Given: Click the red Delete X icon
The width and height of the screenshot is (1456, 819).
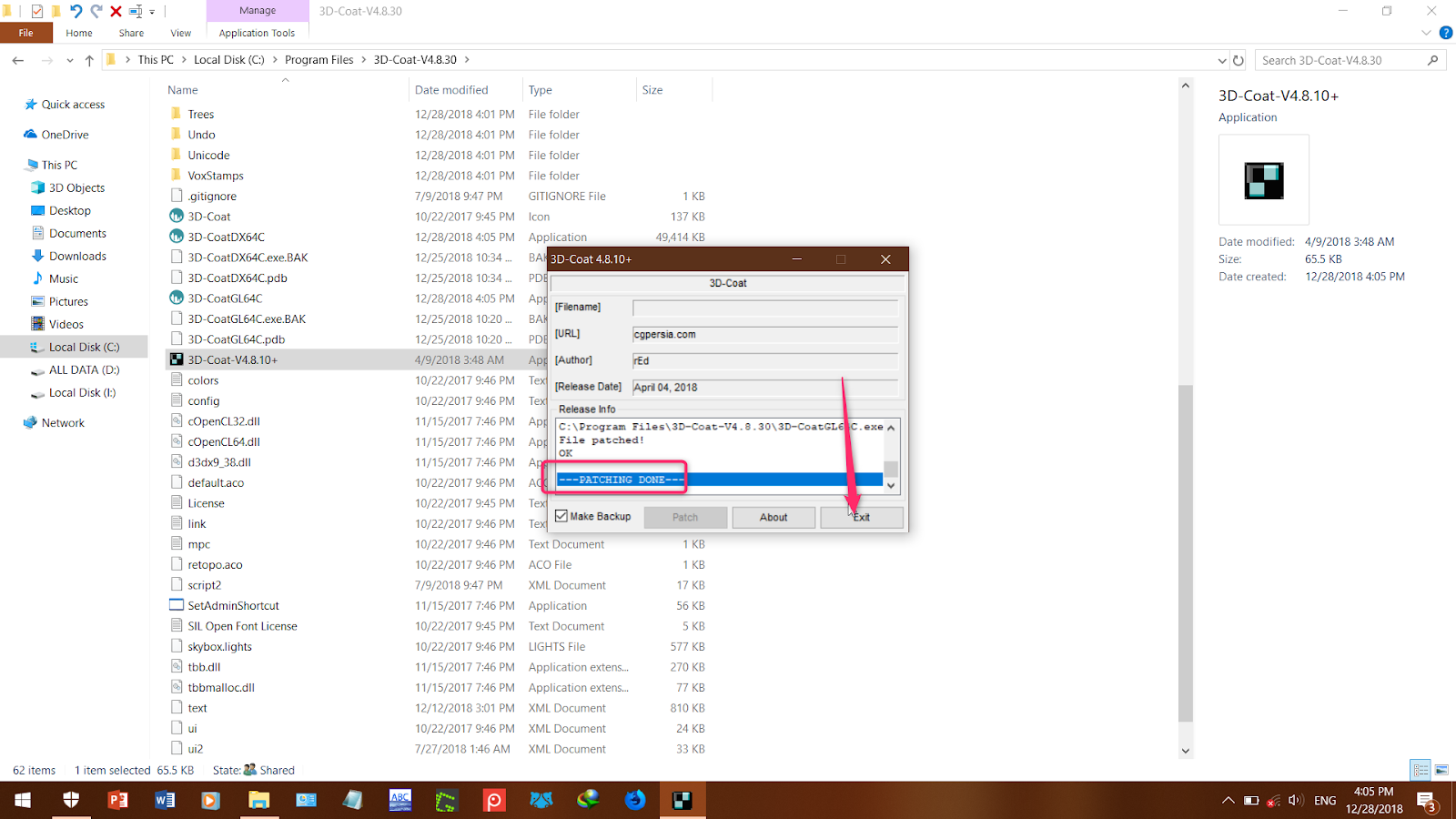Looking at the screenshot, I should coord(116,11).
